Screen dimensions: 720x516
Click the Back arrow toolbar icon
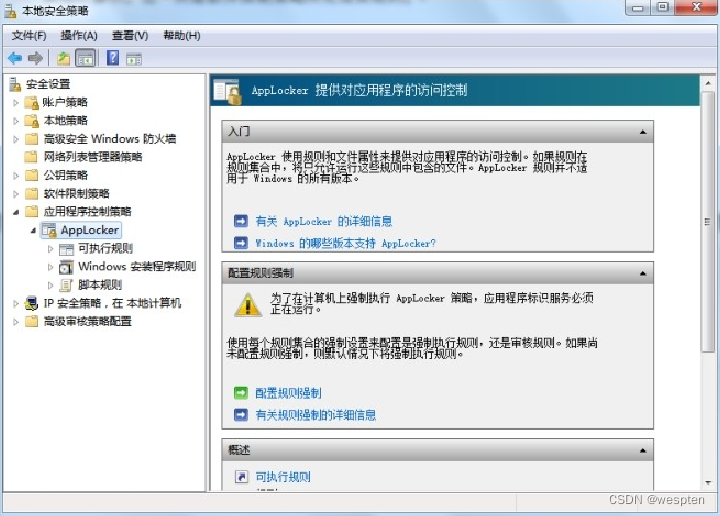point(15,58)
